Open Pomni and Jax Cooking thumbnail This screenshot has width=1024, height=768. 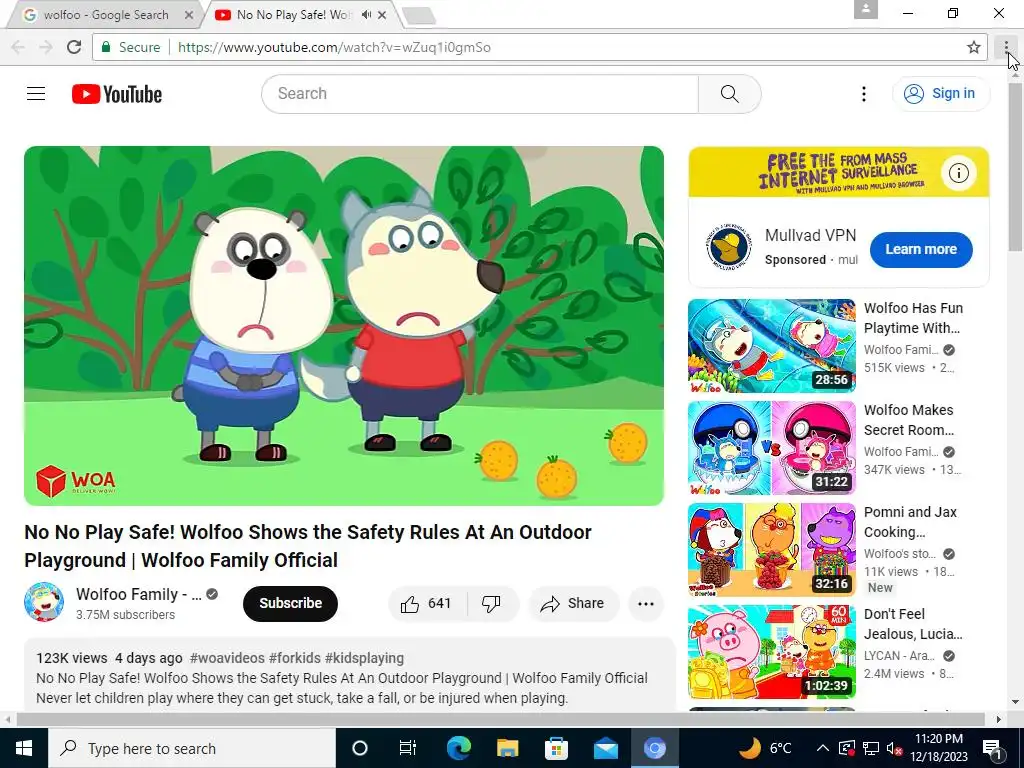point(772,550)
